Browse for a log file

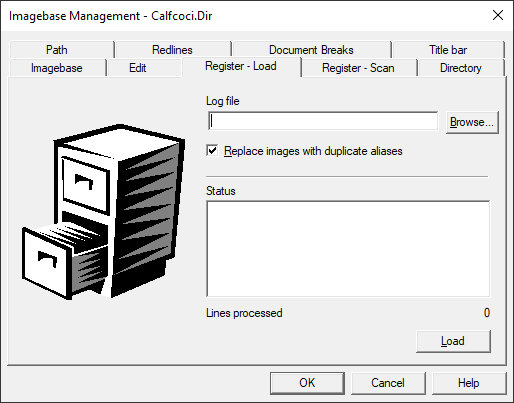(x=472, y=122)
